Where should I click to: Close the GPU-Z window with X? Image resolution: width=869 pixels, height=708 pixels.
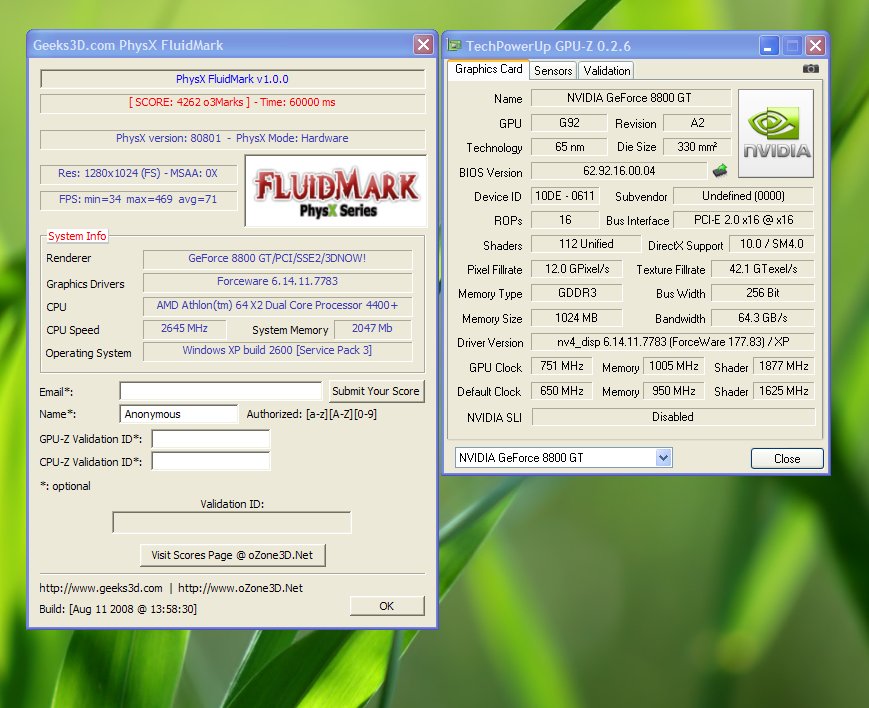coord(815,45)
